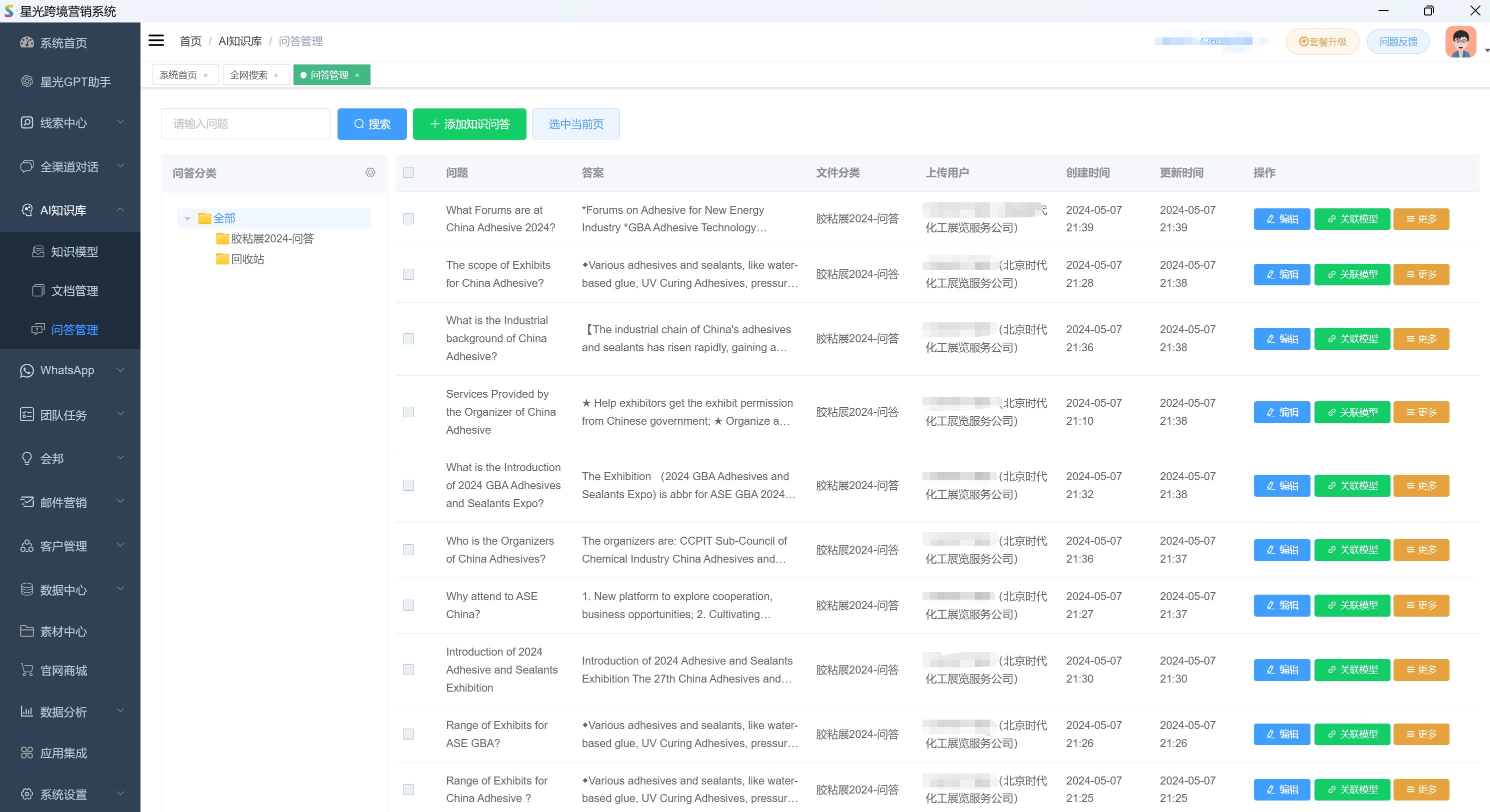Click the 问题反馈 button
The width and height of the screenshot is (1490, 812).
1397,41
